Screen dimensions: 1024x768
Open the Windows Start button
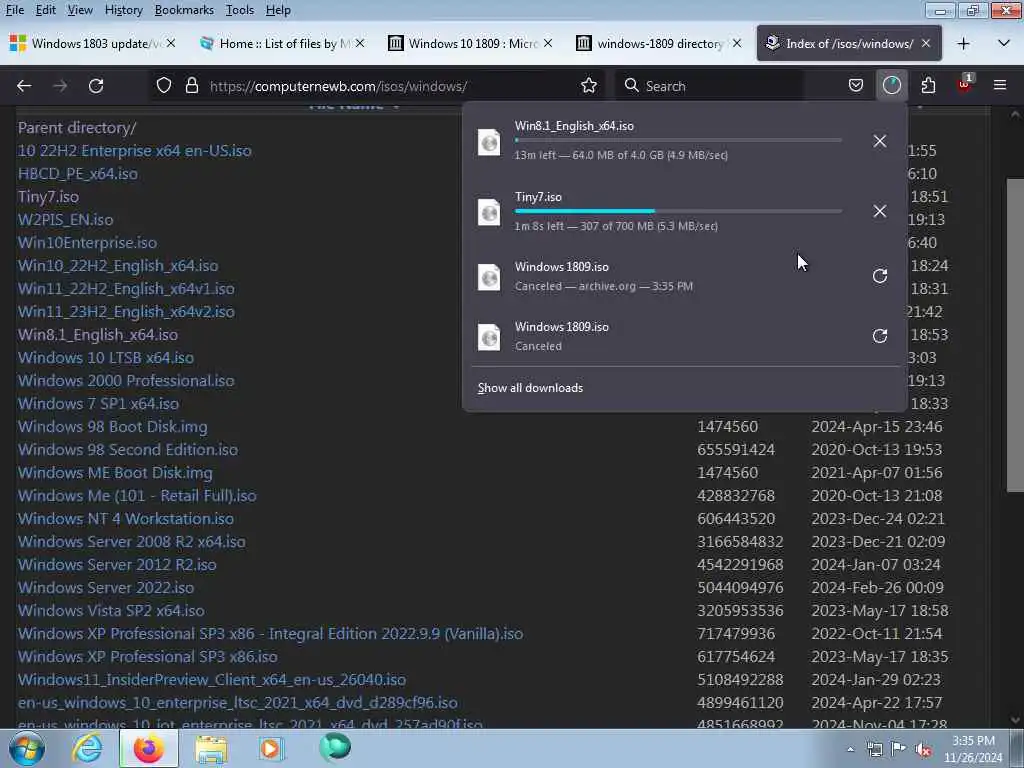[x=26, y=748]
